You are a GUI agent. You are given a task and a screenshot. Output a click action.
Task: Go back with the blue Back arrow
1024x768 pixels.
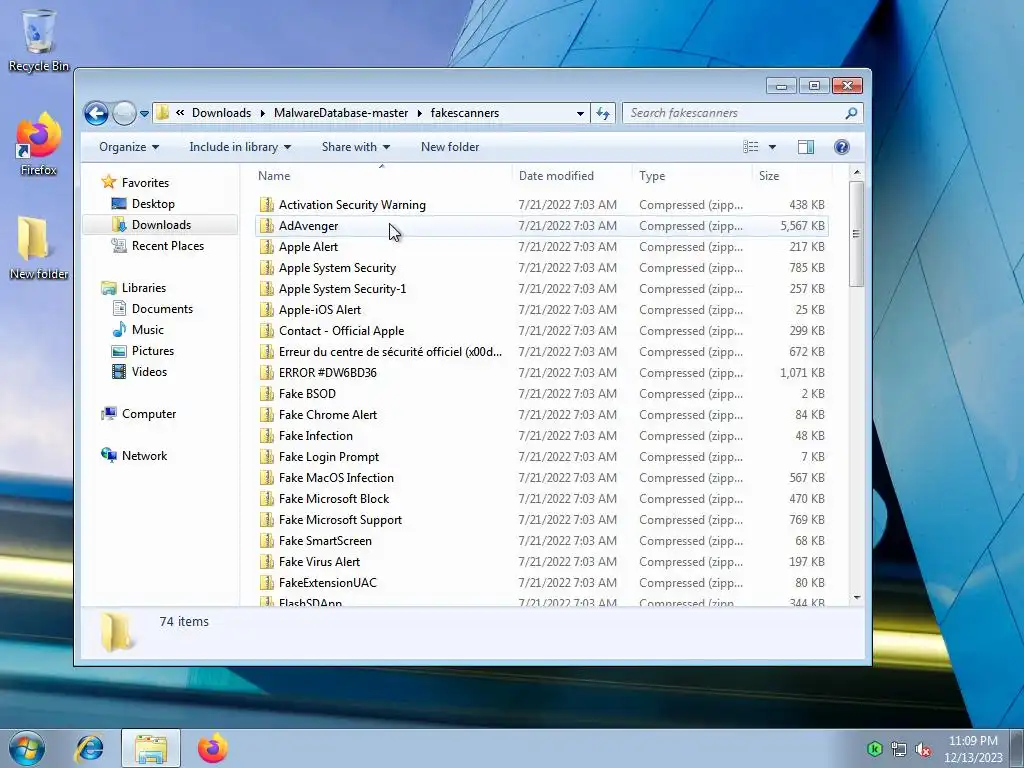pyautogui.click(x=96, y=114)
